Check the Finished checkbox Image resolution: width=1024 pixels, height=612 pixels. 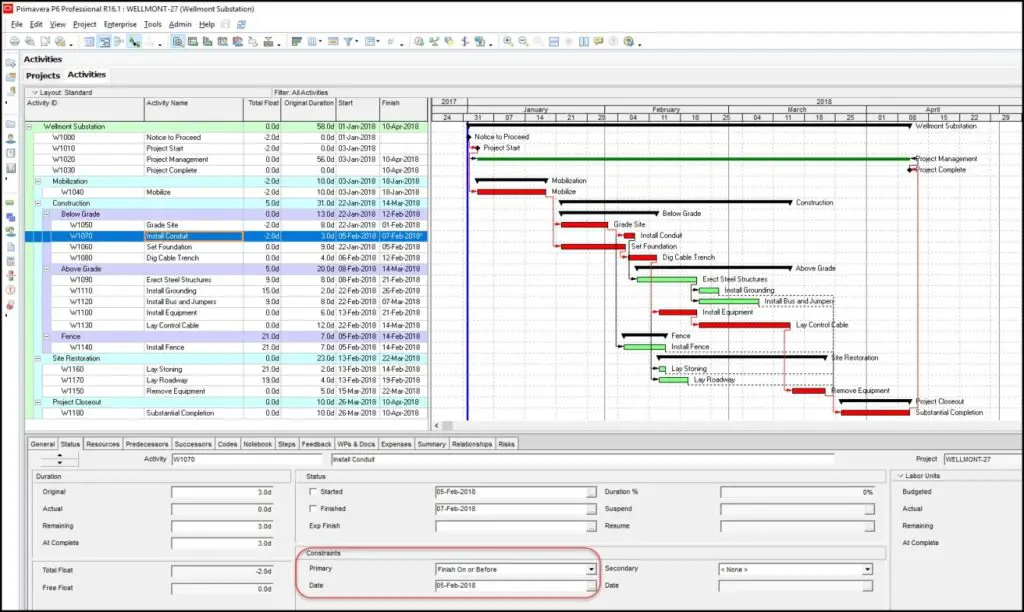click(313, 508)
